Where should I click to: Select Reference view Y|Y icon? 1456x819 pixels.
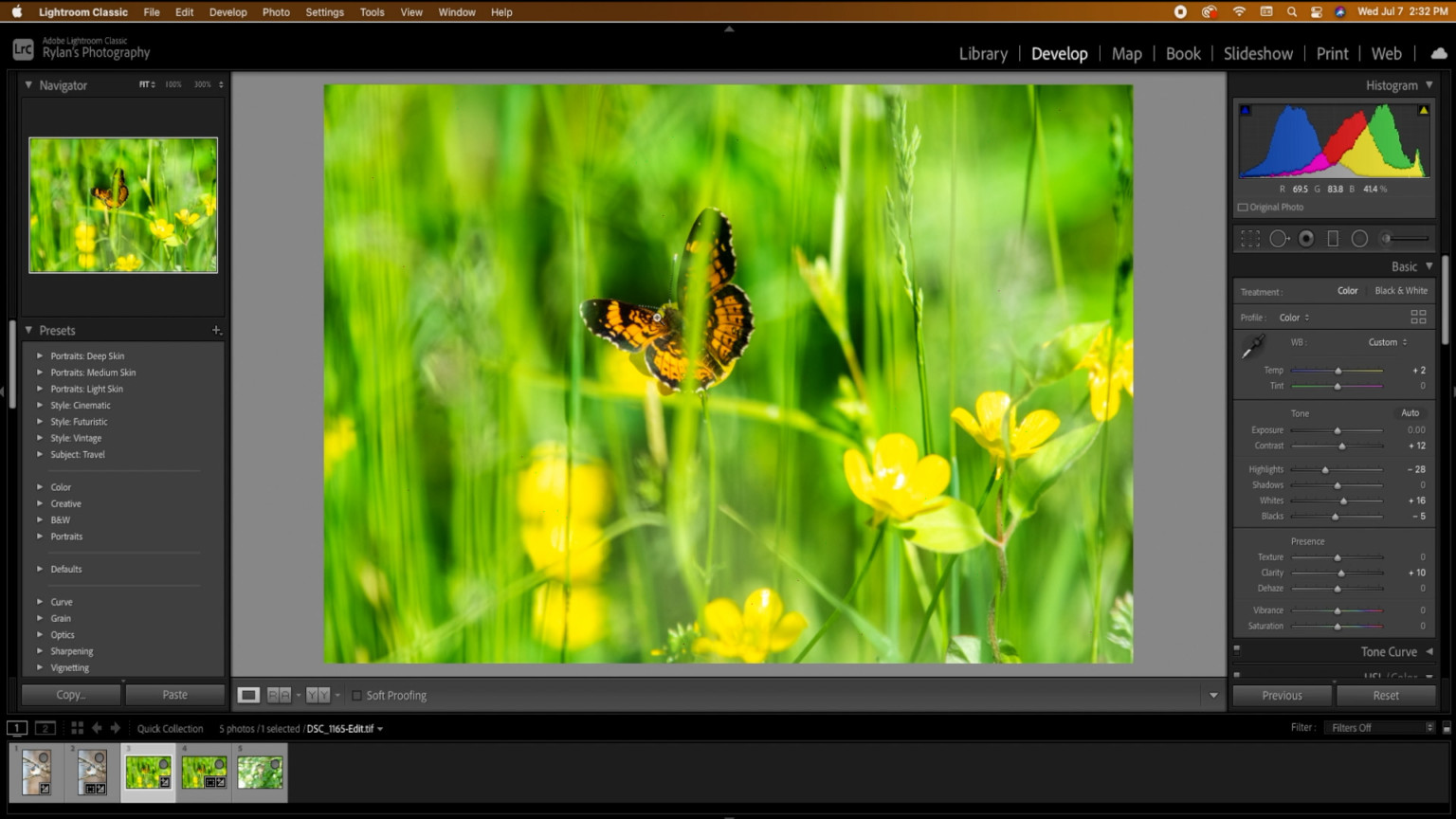(x=318, y=695)
